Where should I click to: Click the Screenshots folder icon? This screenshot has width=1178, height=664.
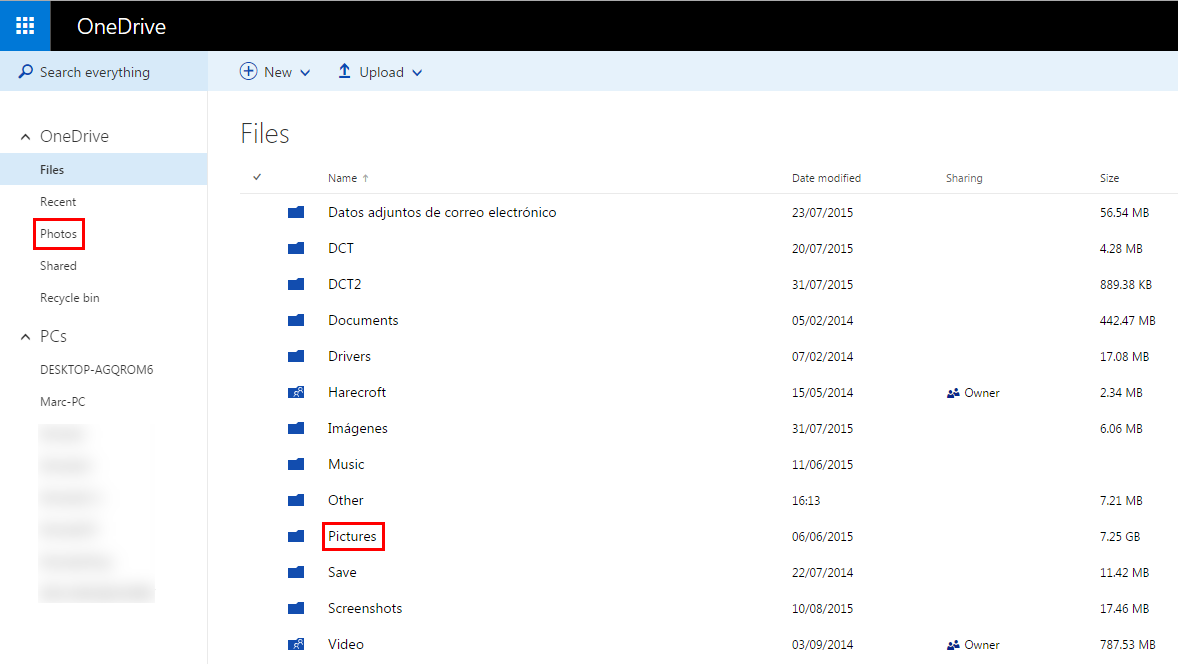[x=296, y=608]
